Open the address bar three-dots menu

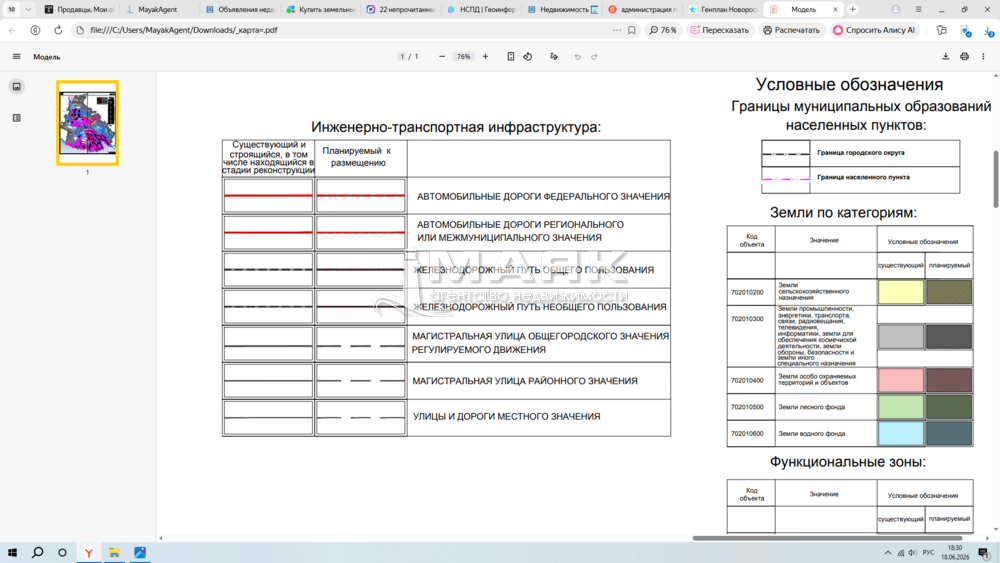click(617, 30)
